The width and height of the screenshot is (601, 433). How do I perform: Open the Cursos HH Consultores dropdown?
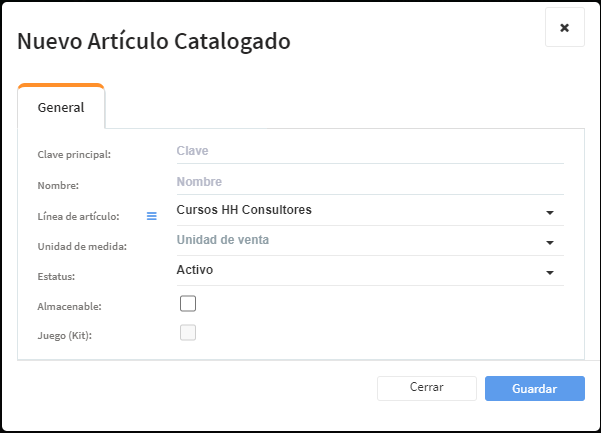pyautogui.click(x=370, y=210)
